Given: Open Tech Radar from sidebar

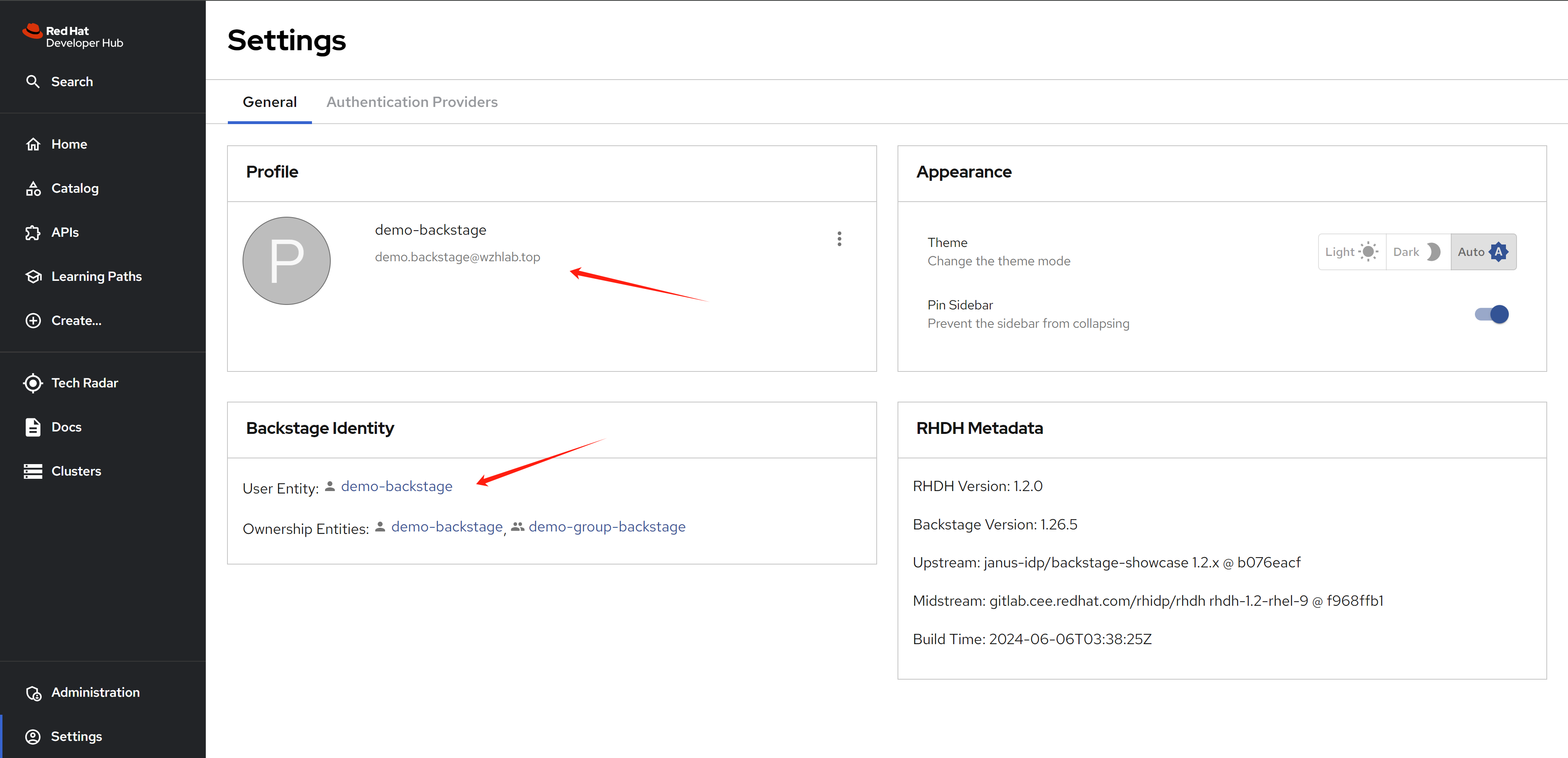Looking at the screenshot, I should 84,382.
